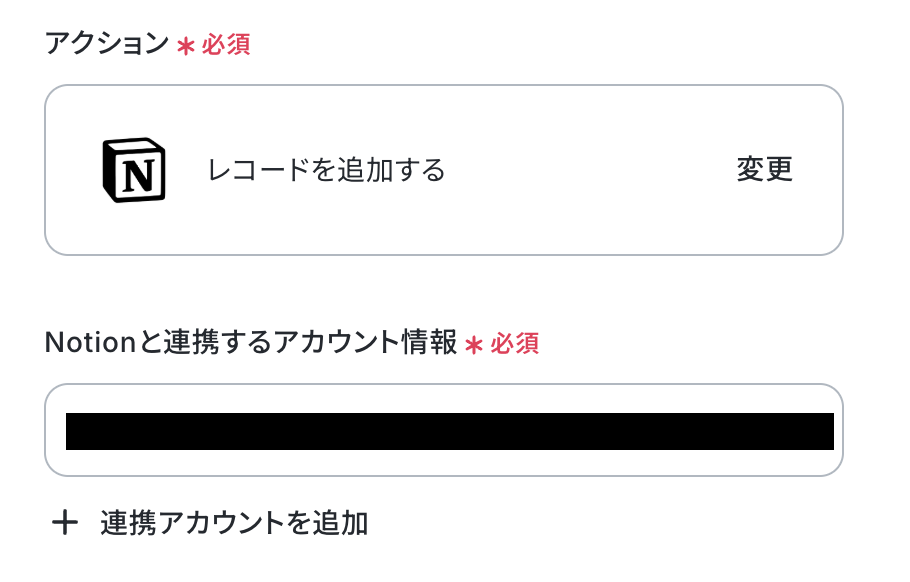This screenshot has height=582, width=910.
Task: Click the red 必須 marker next to アクション
Action: tap(226, 45)
